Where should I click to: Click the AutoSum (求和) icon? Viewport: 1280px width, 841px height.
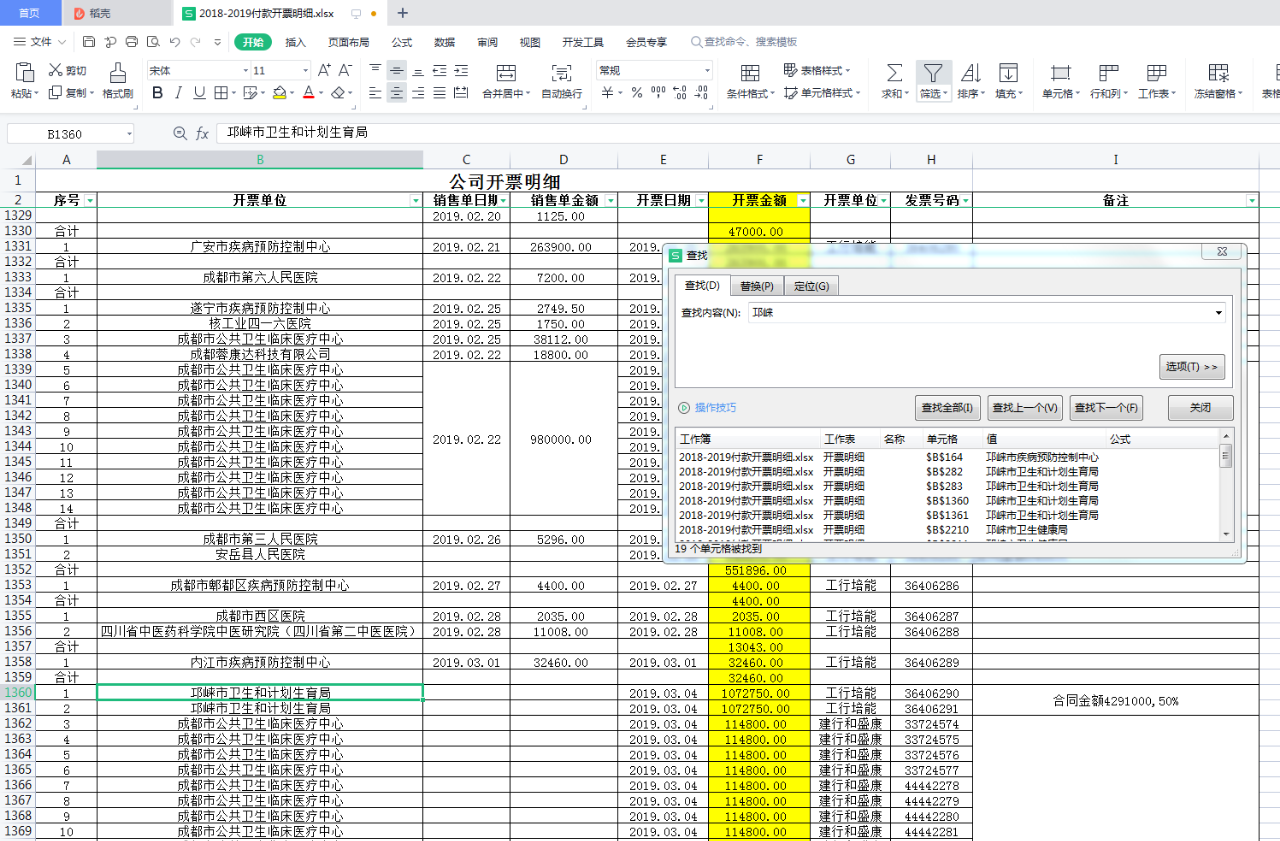pyautogui.click(x=894, y=73)
